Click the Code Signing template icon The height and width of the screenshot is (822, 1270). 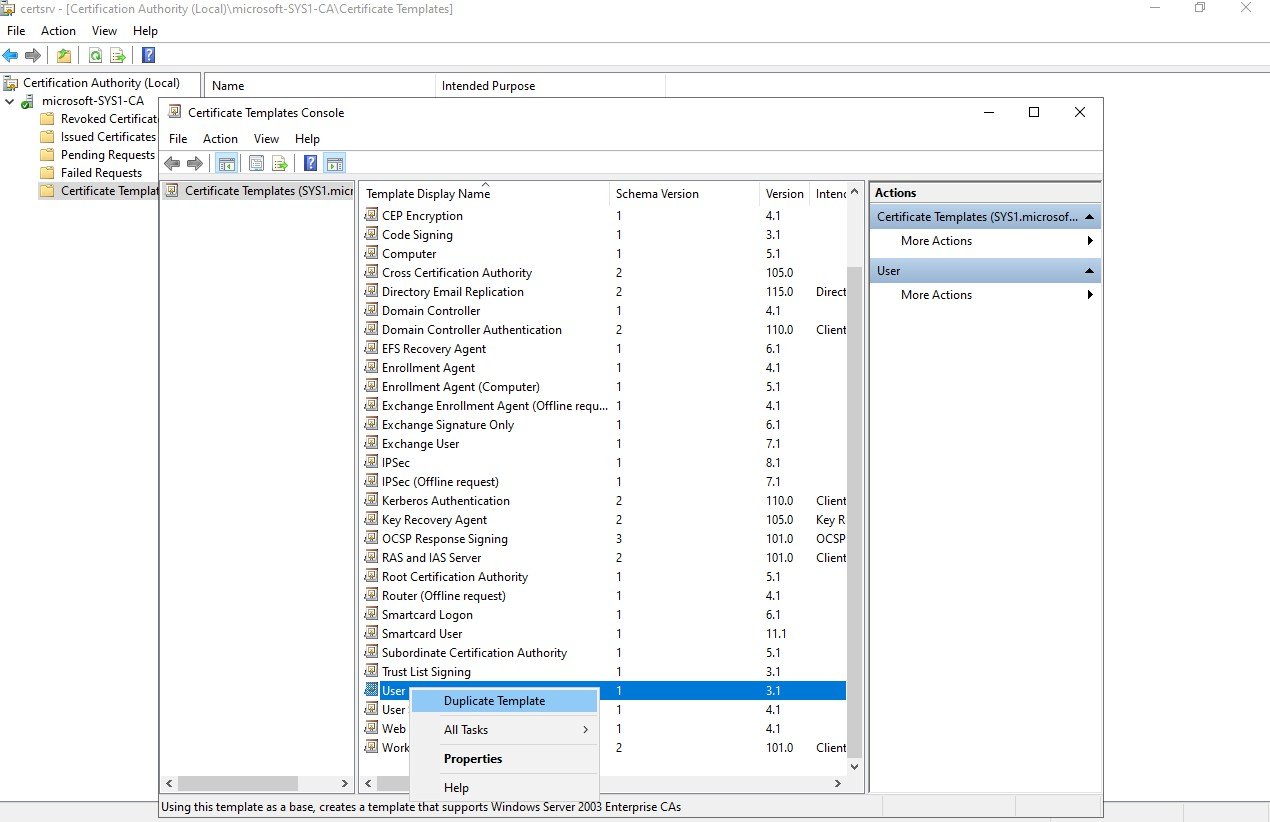pyautogui.click(x=372, y=234)
